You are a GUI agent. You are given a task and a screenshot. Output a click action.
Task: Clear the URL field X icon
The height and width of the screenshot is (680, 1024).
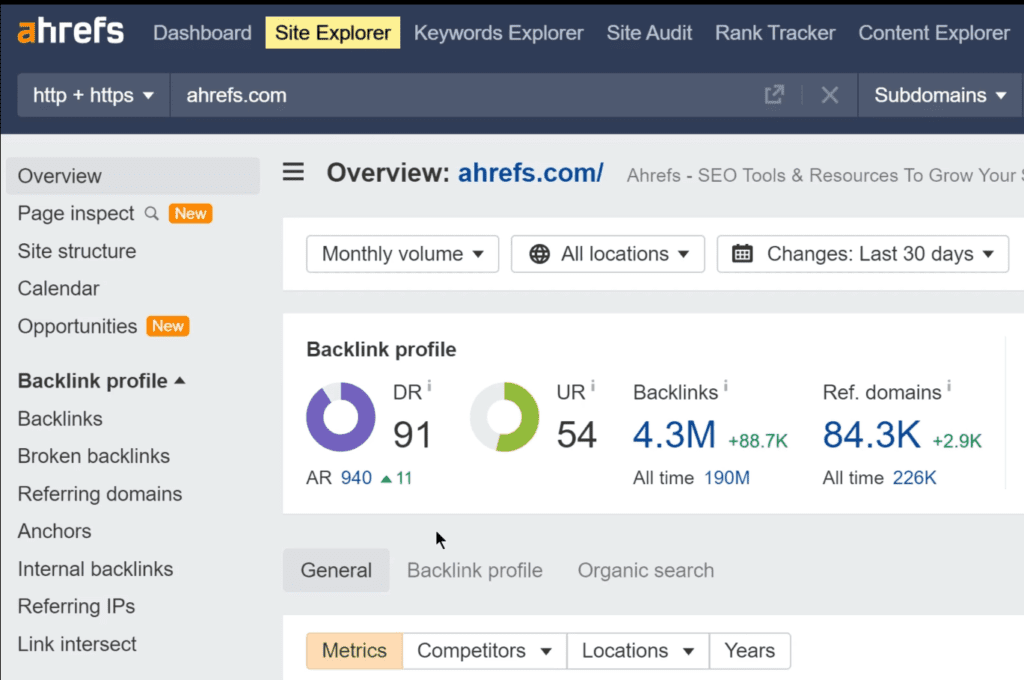tap(829, 95)
